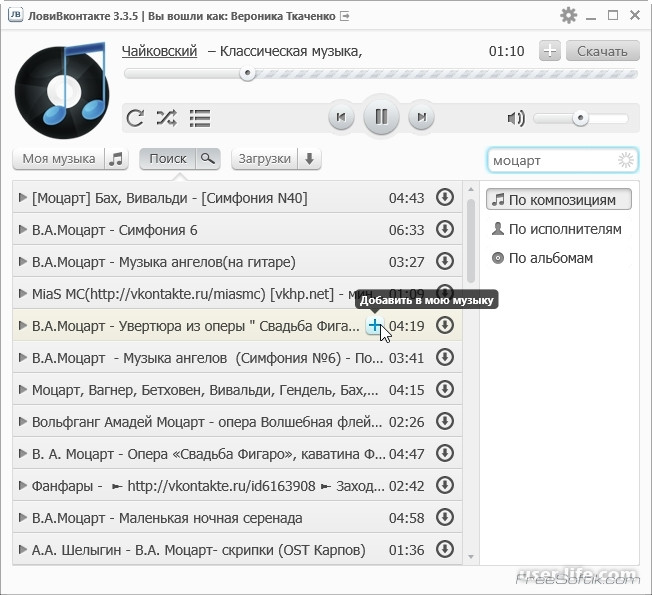Download В.А.Моцарт Симфония 6 track
This screenshot has height=595, width=652.
445,229
